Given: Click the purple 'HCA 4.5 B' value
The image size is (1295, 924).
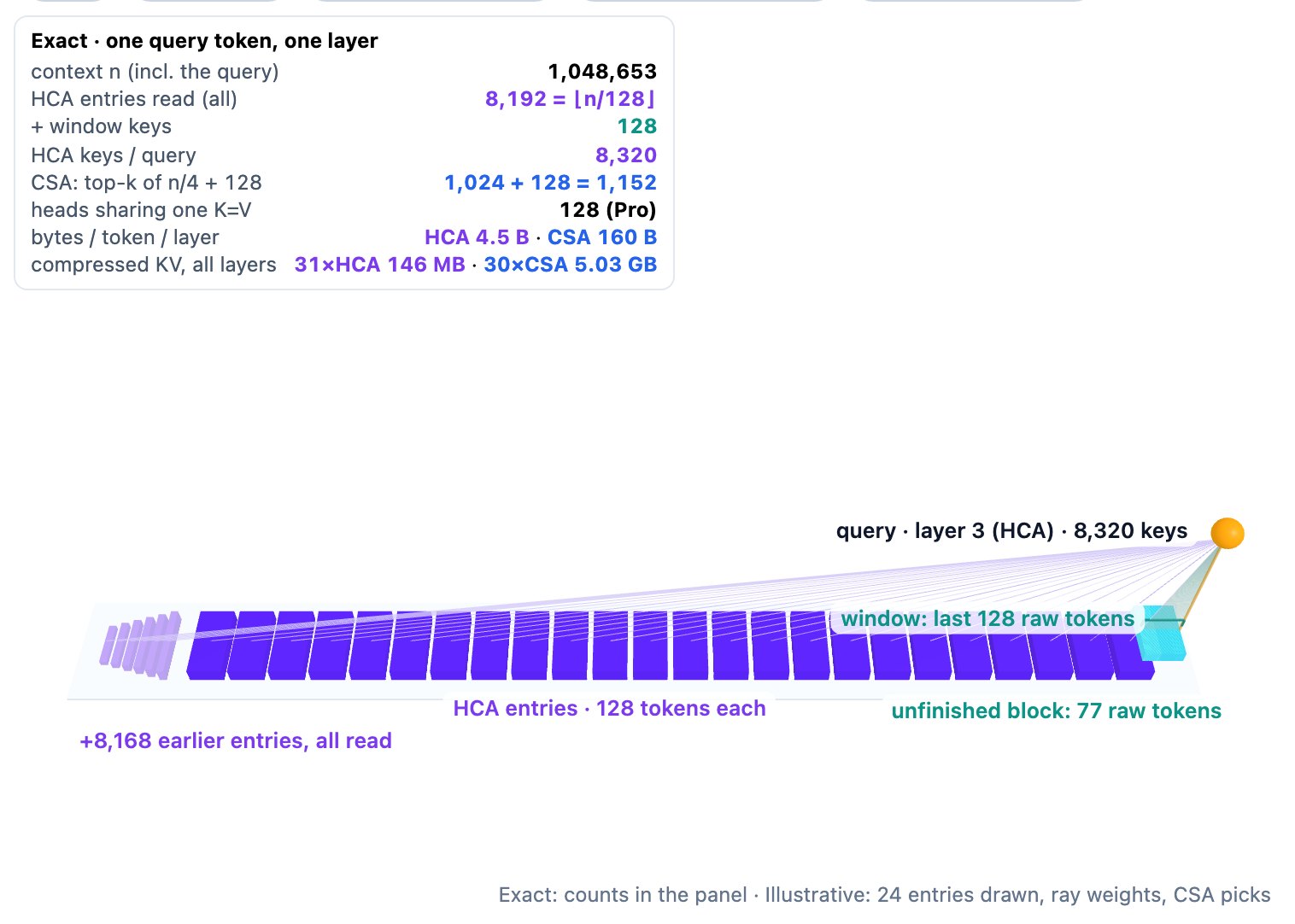Looking at the screenshot, I should (477, 237).
